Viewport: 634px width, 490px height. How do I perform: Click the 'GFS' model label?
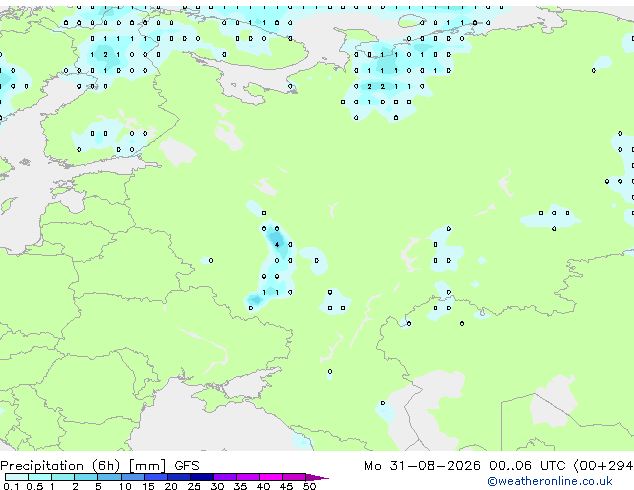pos(187,466)
